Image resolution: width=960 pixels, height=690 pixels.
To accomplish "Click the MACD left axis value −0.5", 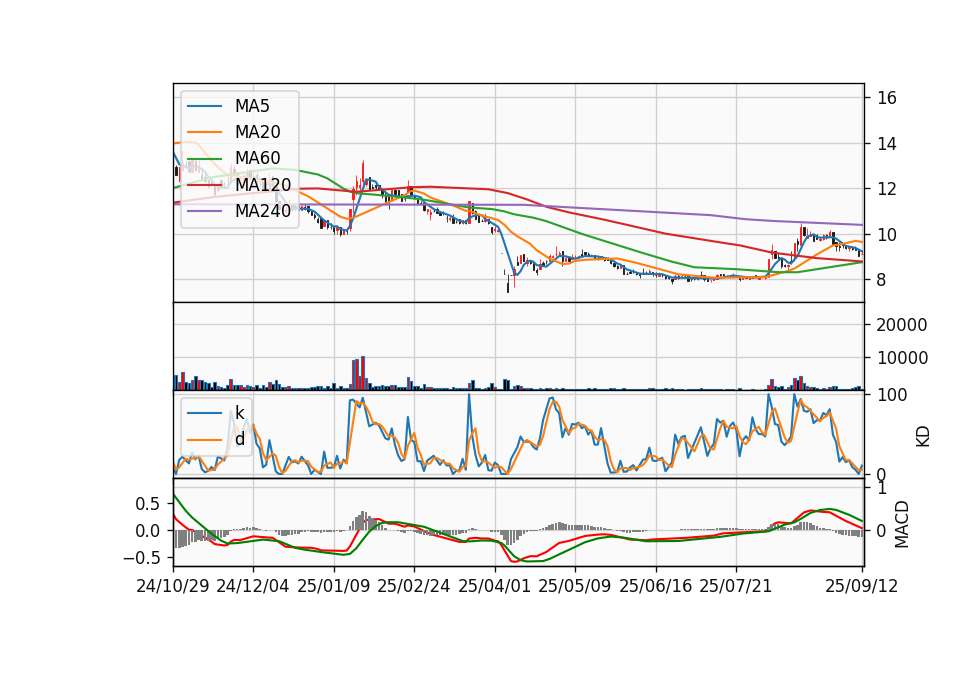I will point(141,558).
